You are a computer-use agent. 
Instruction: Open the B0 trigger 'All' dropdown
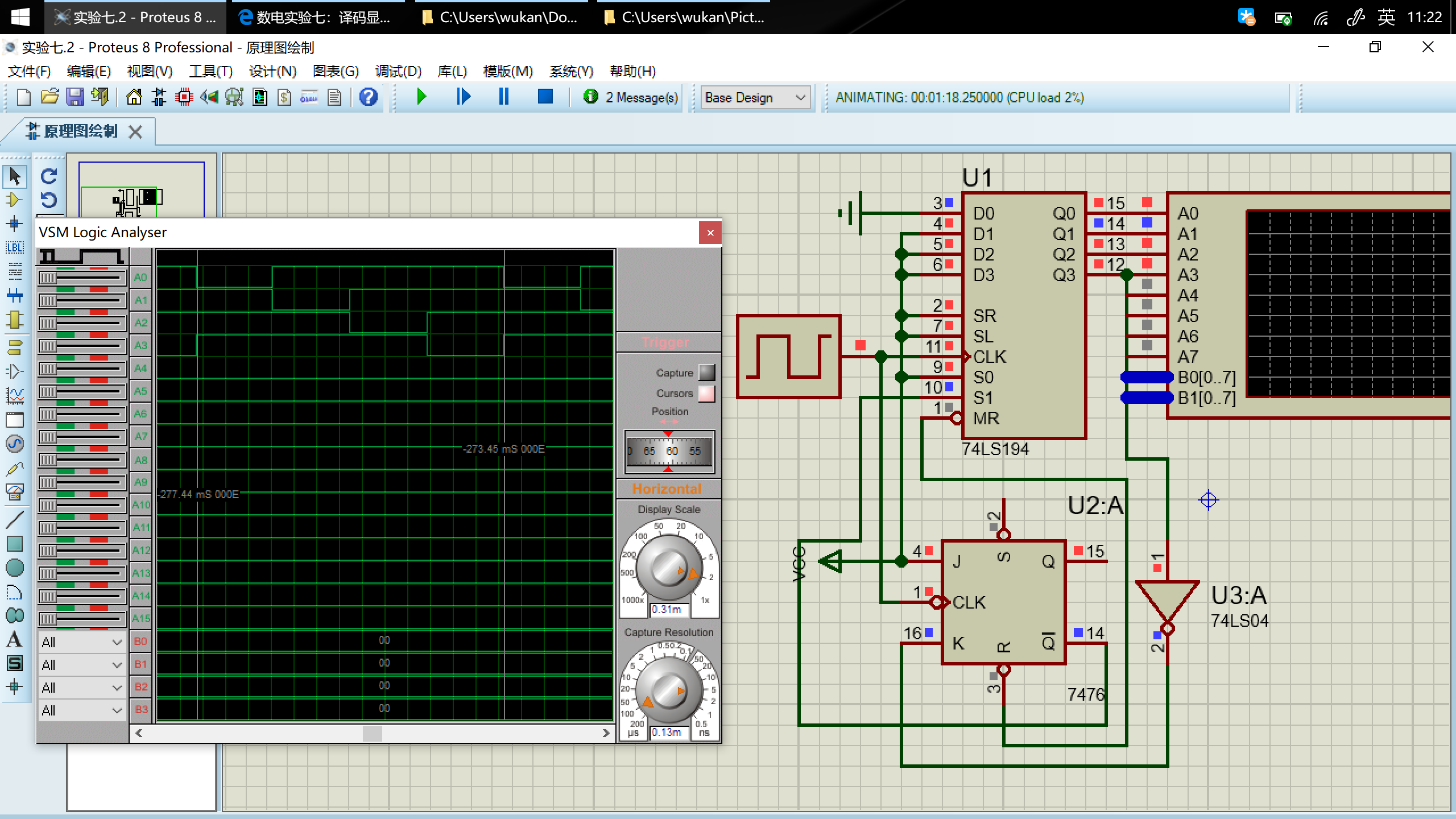click(x=81, y=642)
